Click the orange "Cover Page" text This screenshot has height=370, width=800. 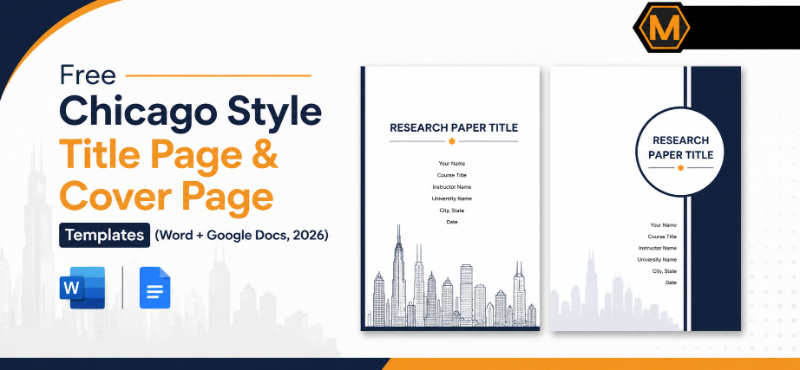point(166,196)
